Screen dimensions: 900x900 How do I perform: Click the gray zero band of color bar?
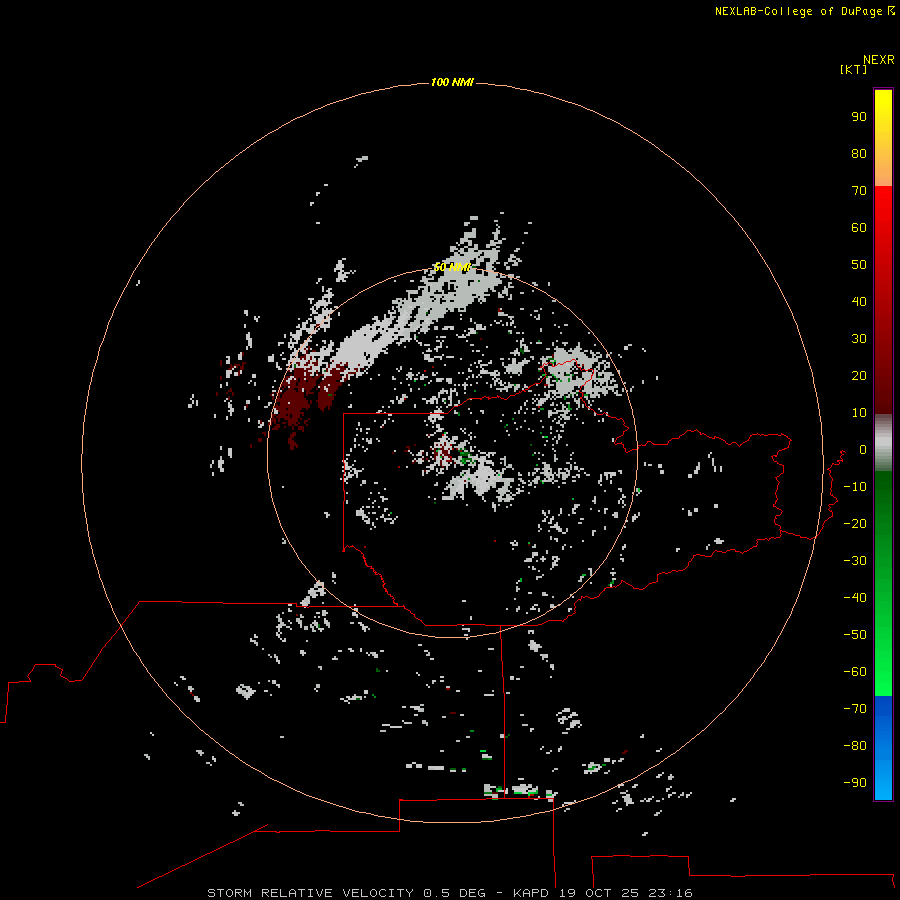883,443
